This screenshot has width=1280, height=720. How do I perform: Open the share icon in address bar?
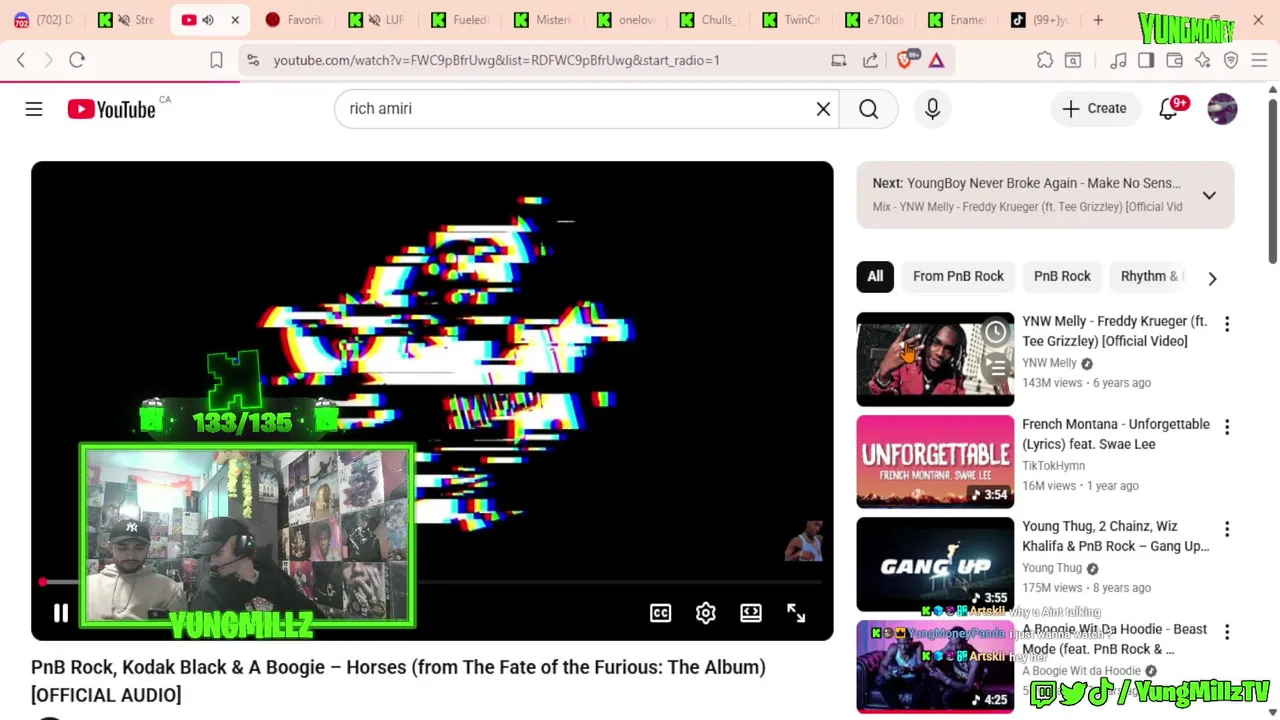click(871, 60)
